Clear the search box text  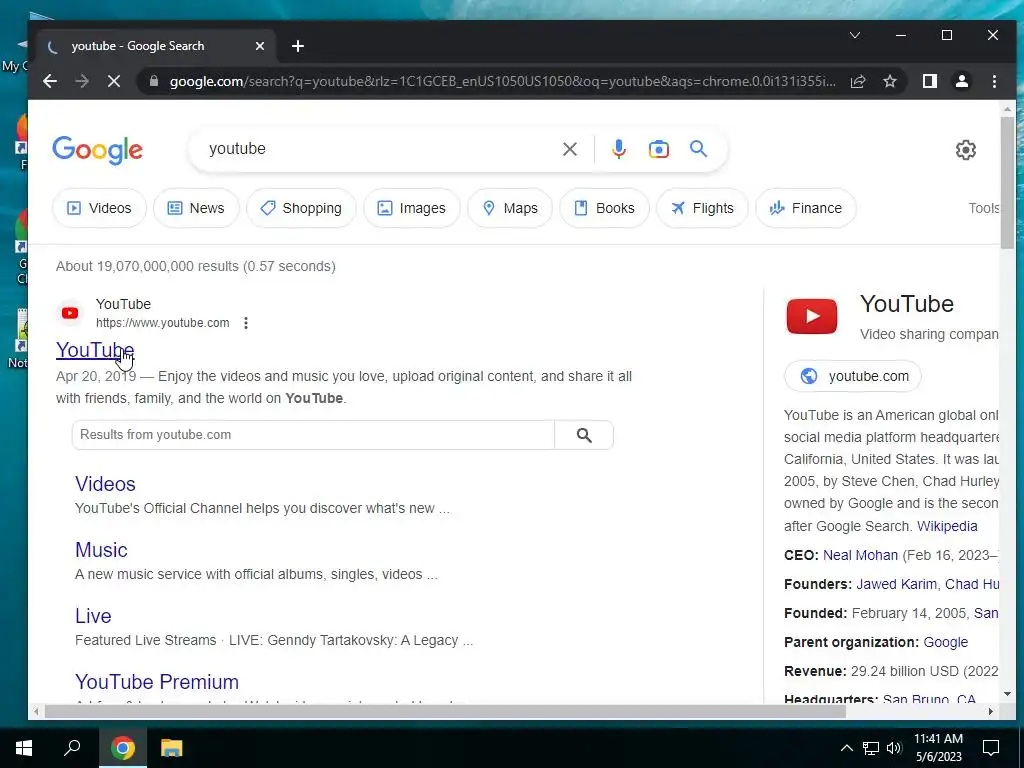click(x=569, y=149)
